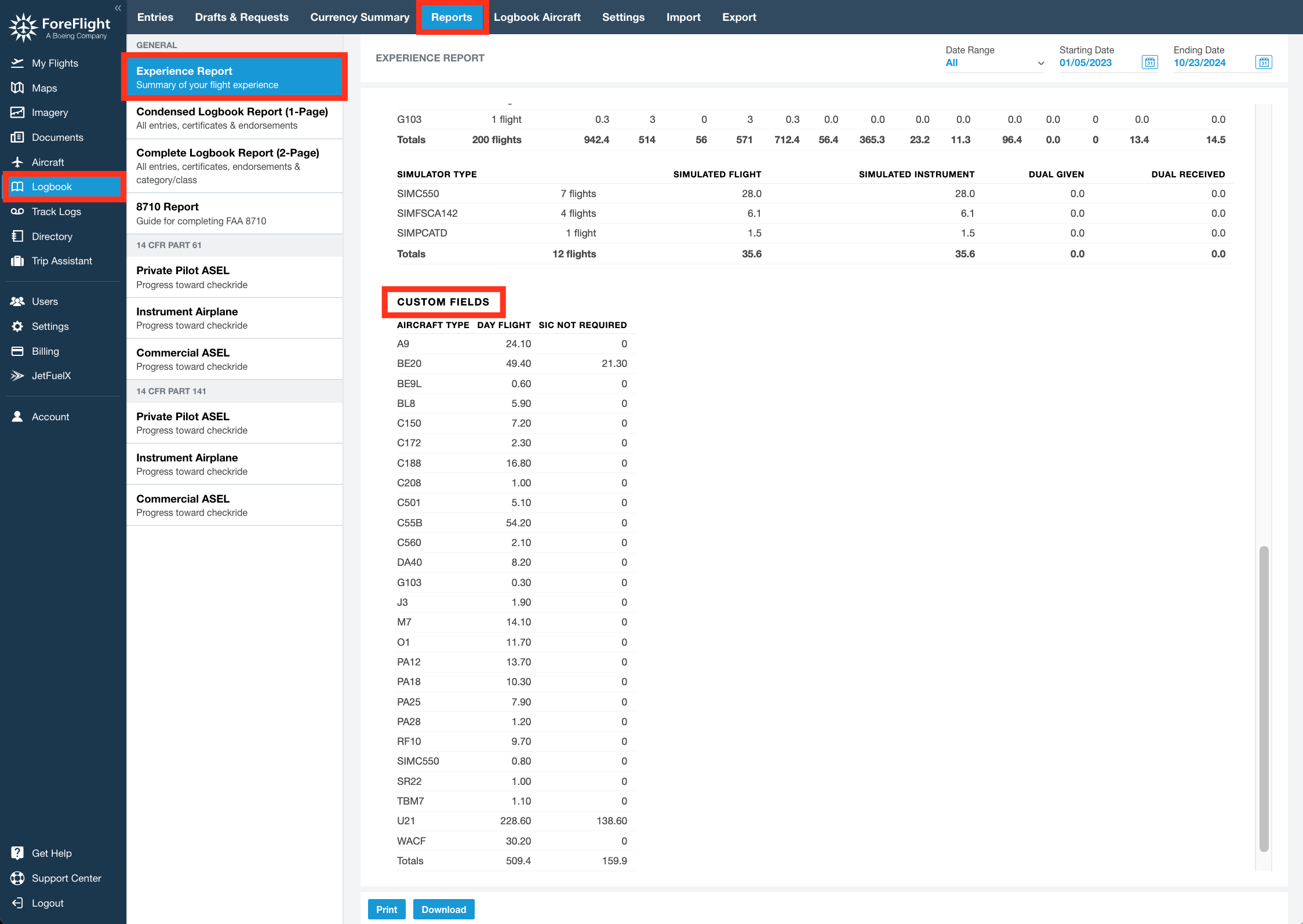Open the 8710 Report
Screen dimensions: 1303x924
234,213
